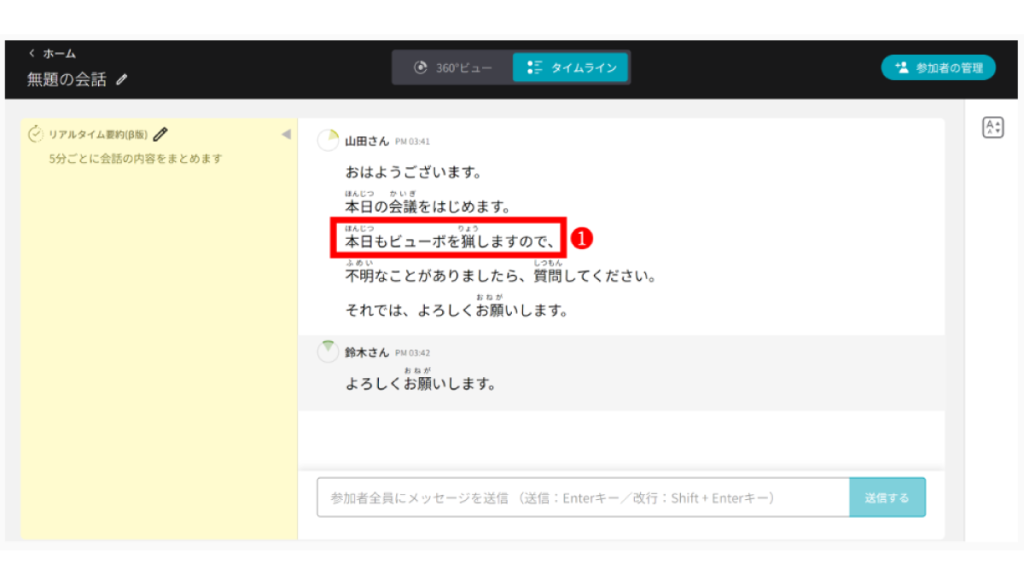The height and width of the screenshot is (576, 1024).
Task: Click the pencil icon next to 無題の会話
Action: coord(122,79)
